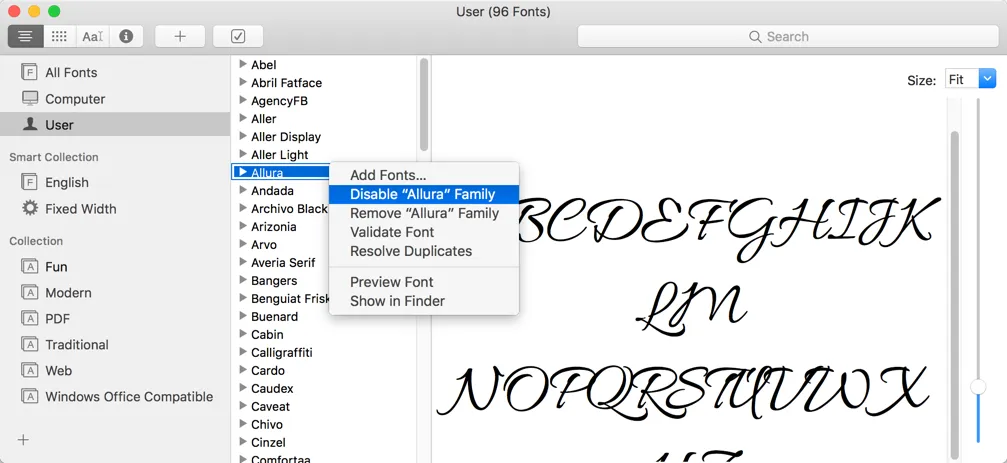Viewport: 1007px width, 463px height.
Task: Choose Remove "Allura" Family
Action: (424, 213)
